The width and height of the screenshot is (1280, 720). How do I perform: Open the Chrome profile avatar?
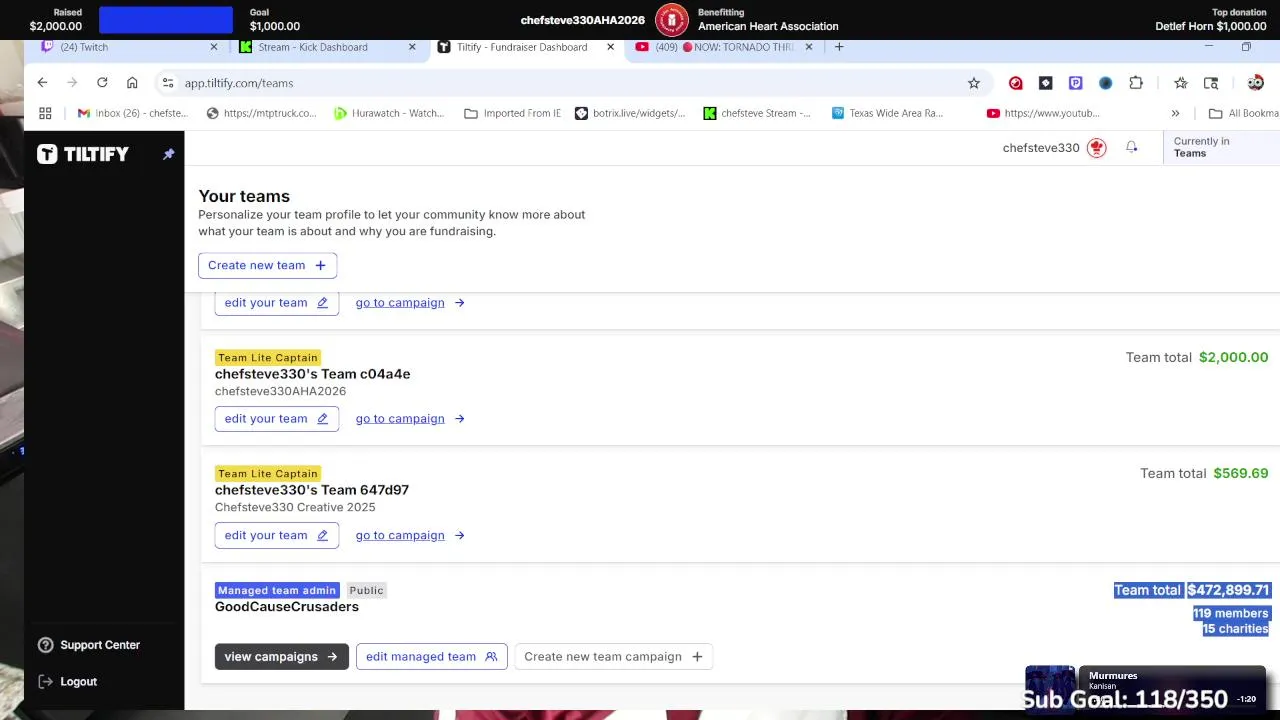tap(1256, 83)
